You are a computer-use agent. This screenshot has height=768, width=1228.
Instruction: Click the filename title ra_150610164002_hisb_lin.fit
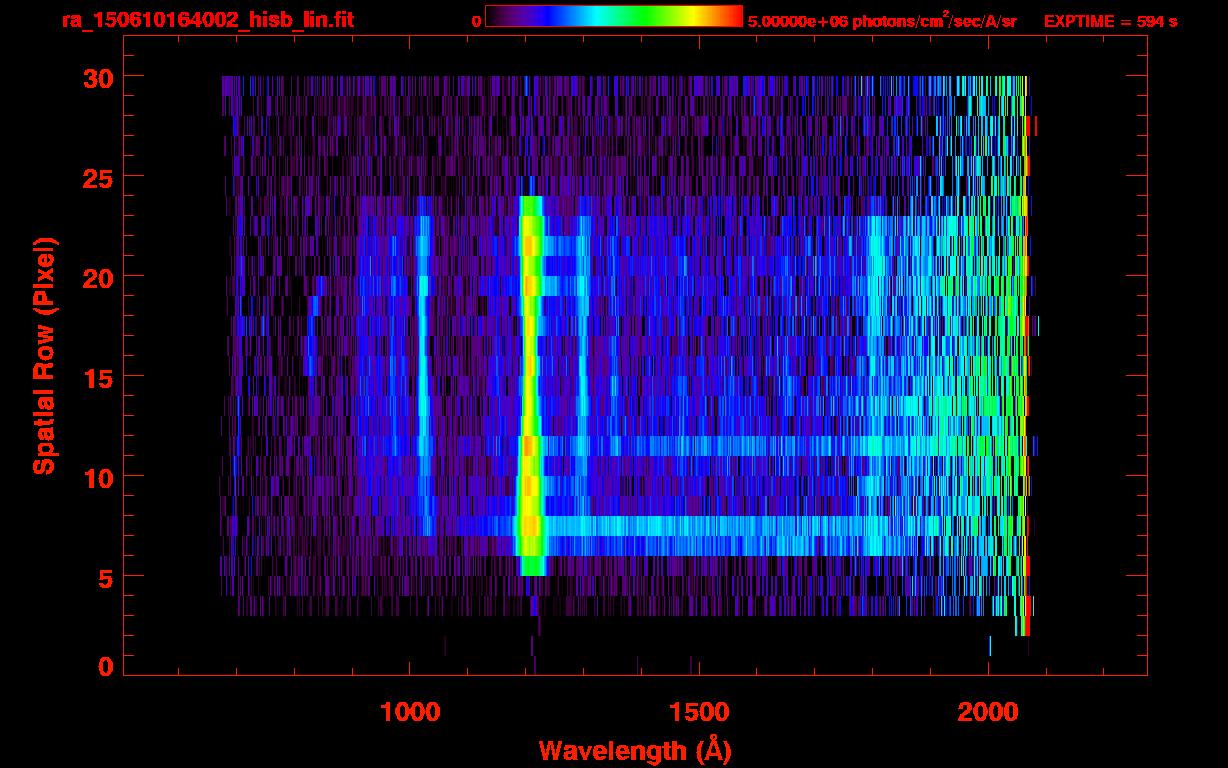(x=207, y=20)
